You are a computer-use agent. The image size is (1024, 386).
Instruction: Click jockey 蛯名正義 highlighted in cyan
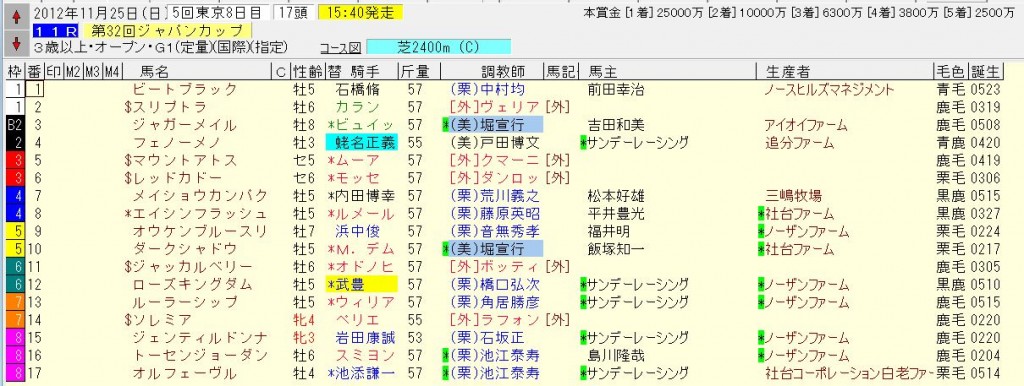[x=361, y=142]
